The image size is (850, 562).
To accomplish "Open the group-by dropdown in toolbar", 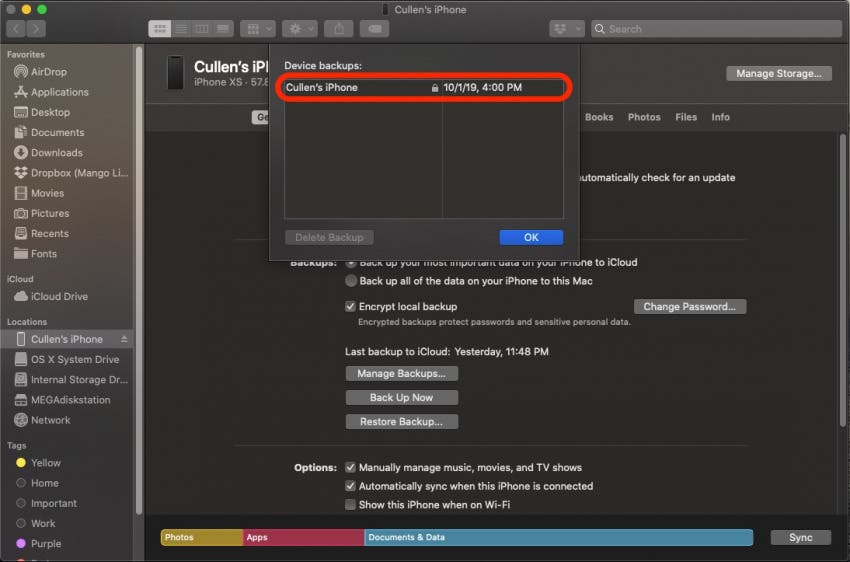I will [x=258, y=29].
